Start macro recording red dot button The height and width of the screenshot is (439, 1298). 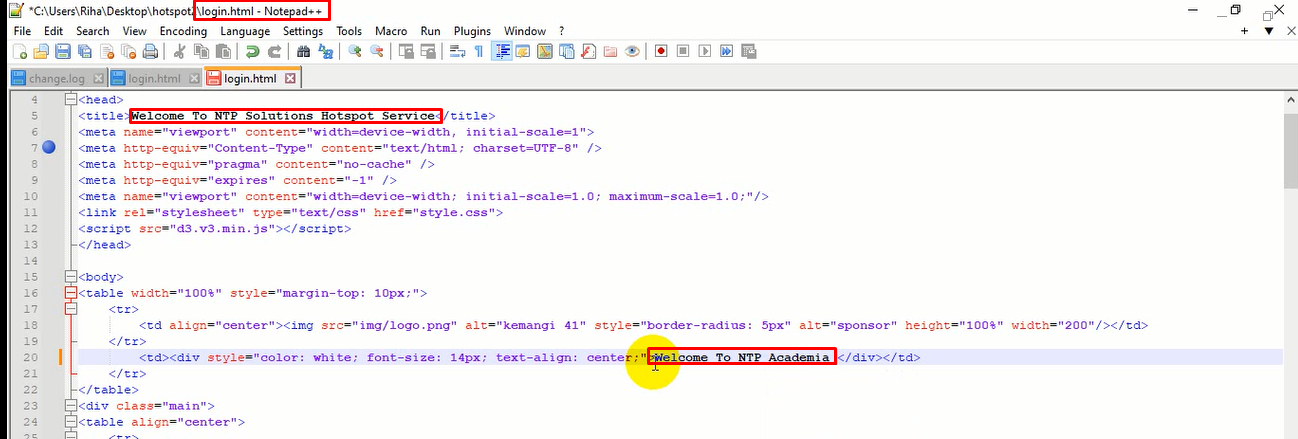[661, 50]
